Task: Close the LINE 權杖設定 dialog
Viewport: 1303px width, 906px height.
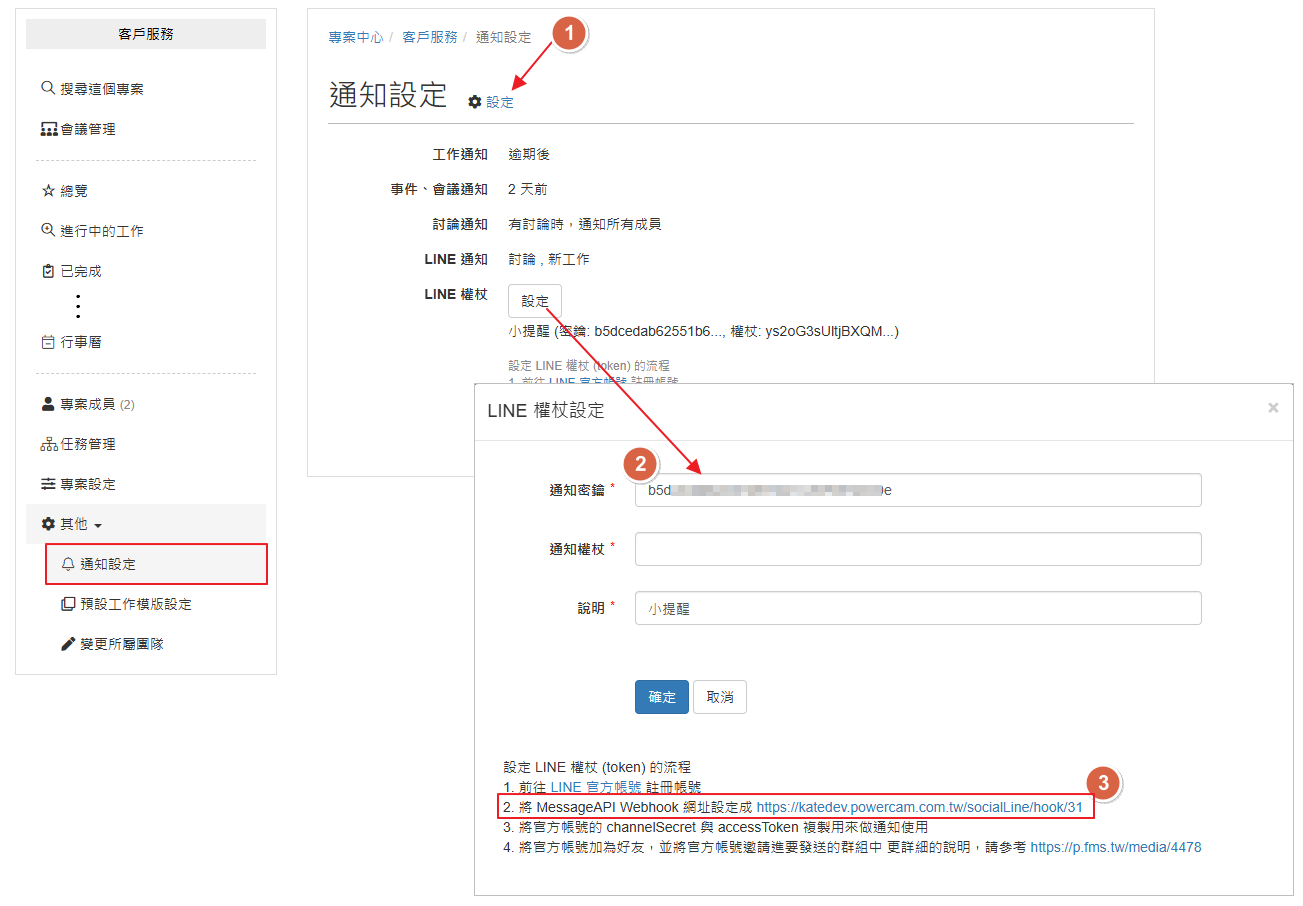Action: click(1273, 408)
